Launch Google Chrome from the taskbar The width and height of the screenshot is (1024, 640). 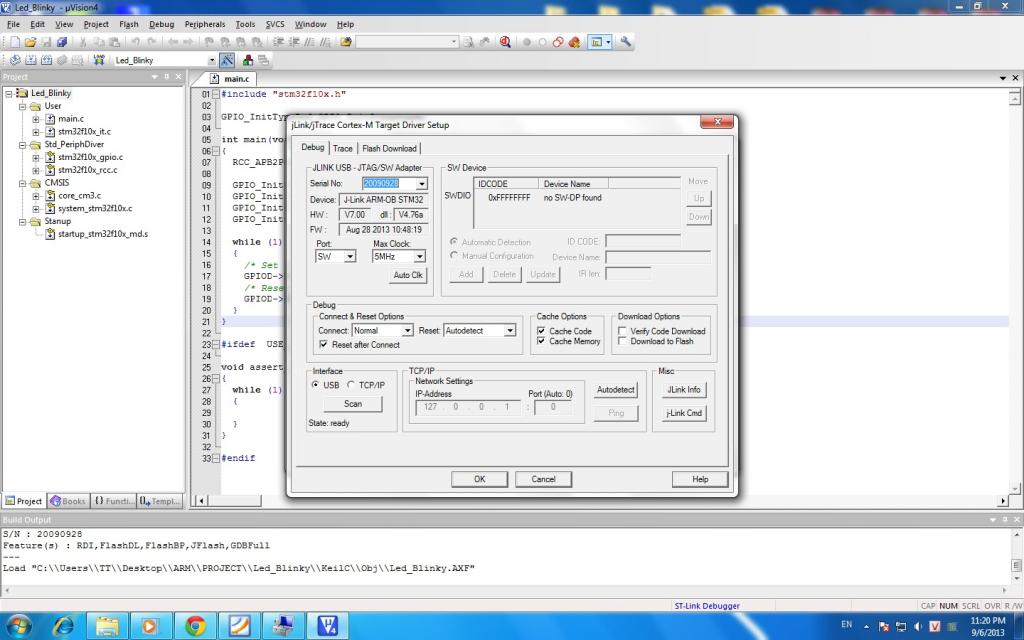(195, 626)
